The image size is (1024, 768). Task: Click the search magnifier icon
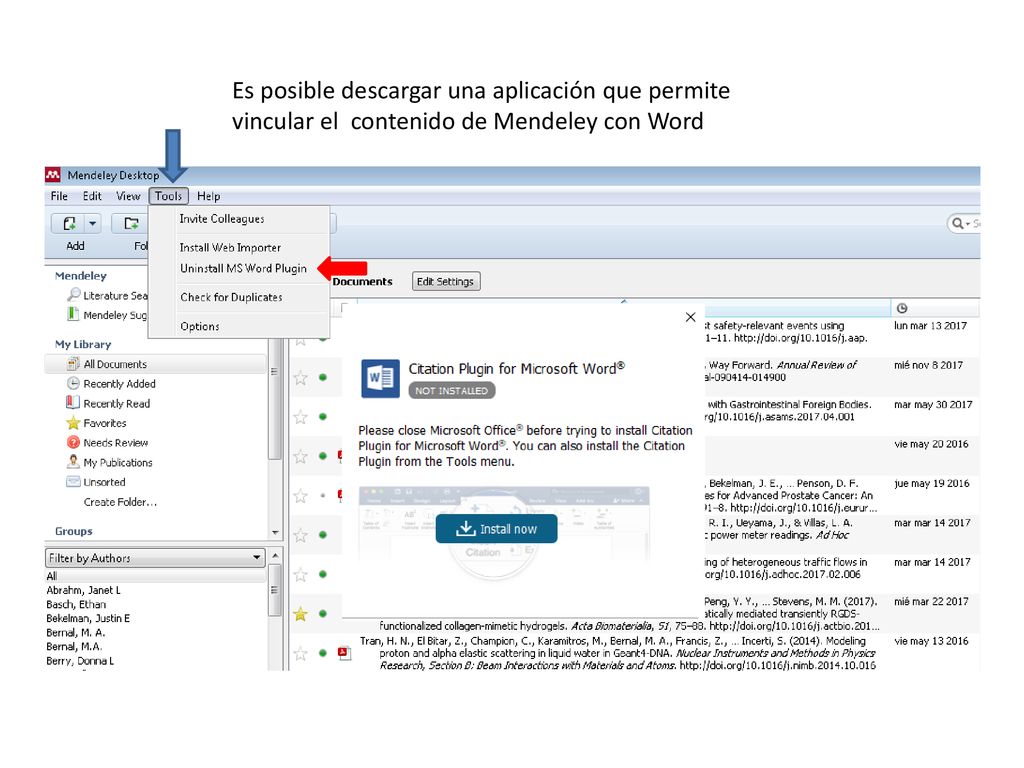pyautogui.click(x=957, y=223)
